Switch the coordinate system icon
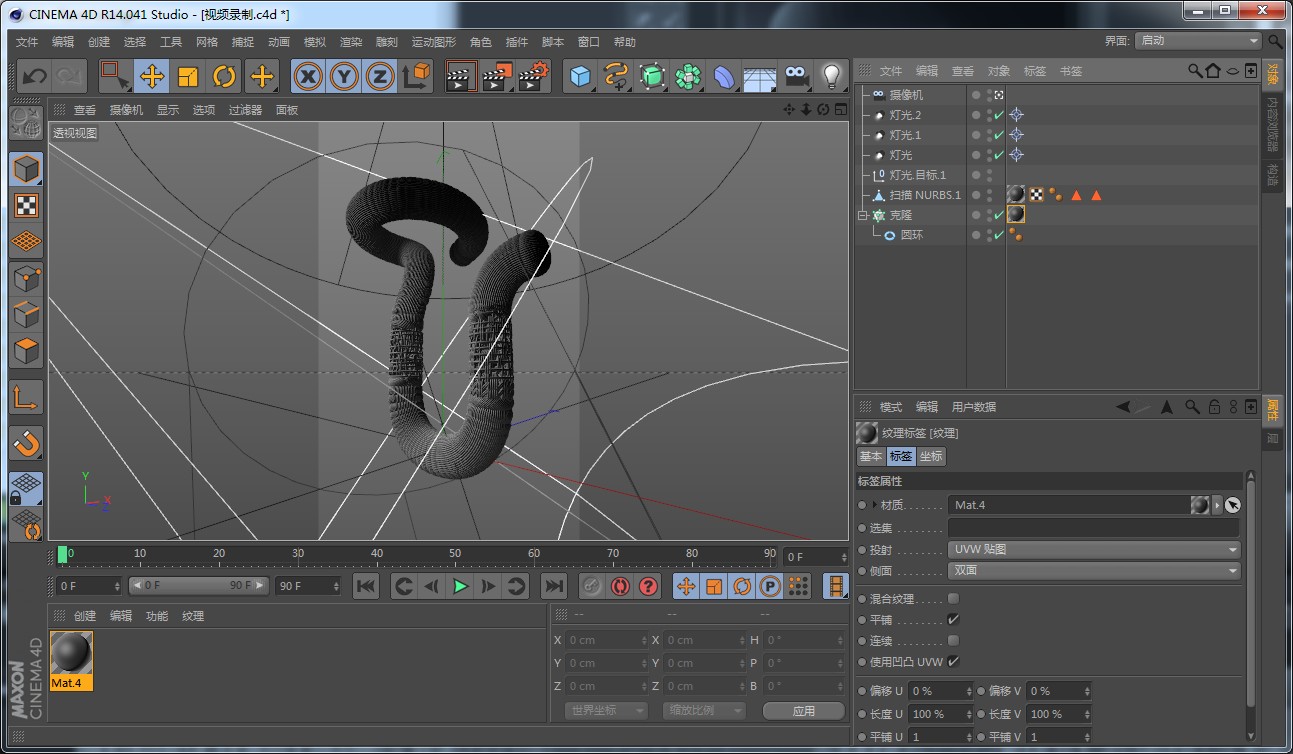1293x754 pixels. [416, 76]
